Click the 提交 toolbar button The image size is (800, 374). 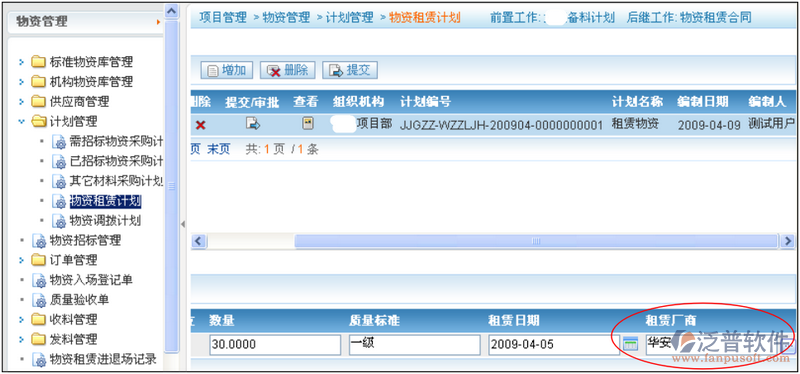[350, 70]
